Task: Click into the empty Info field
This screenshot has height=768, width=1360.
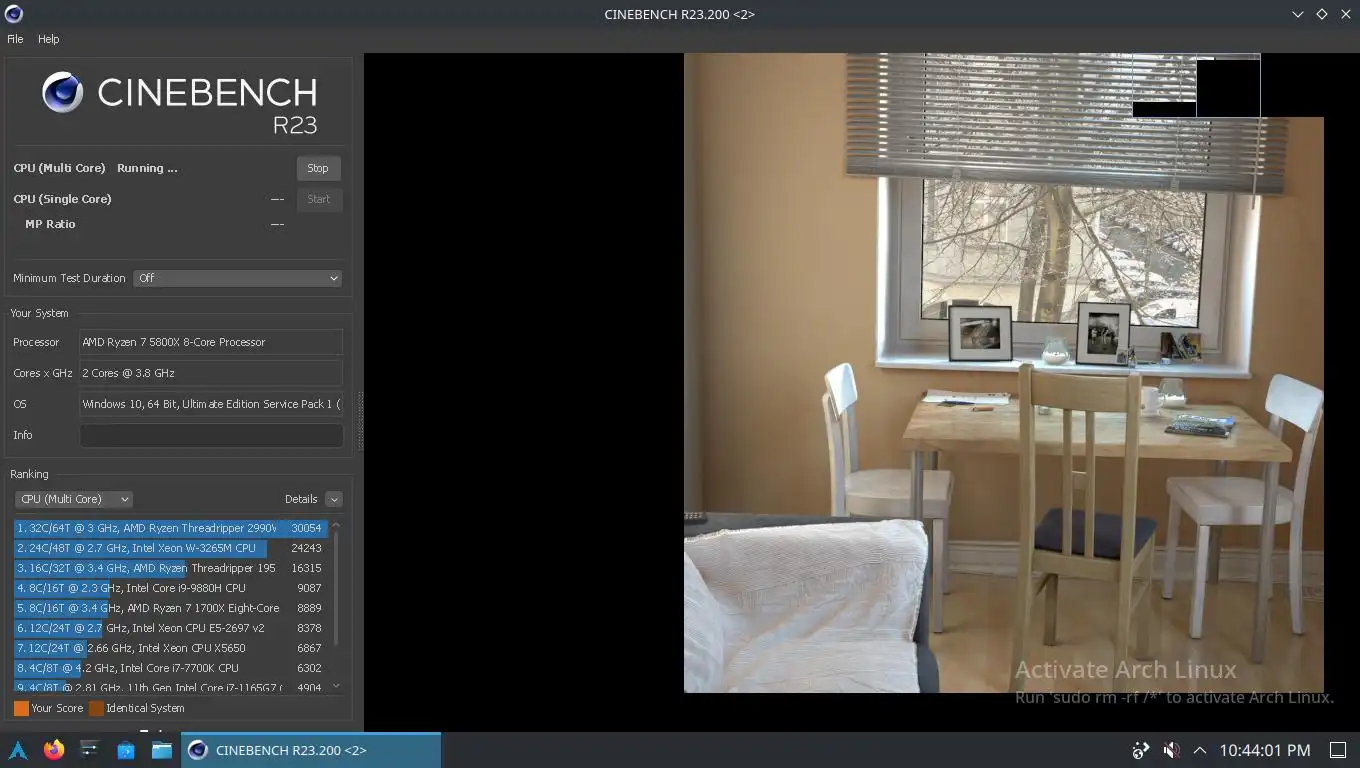Action: (x=211, y=435)
